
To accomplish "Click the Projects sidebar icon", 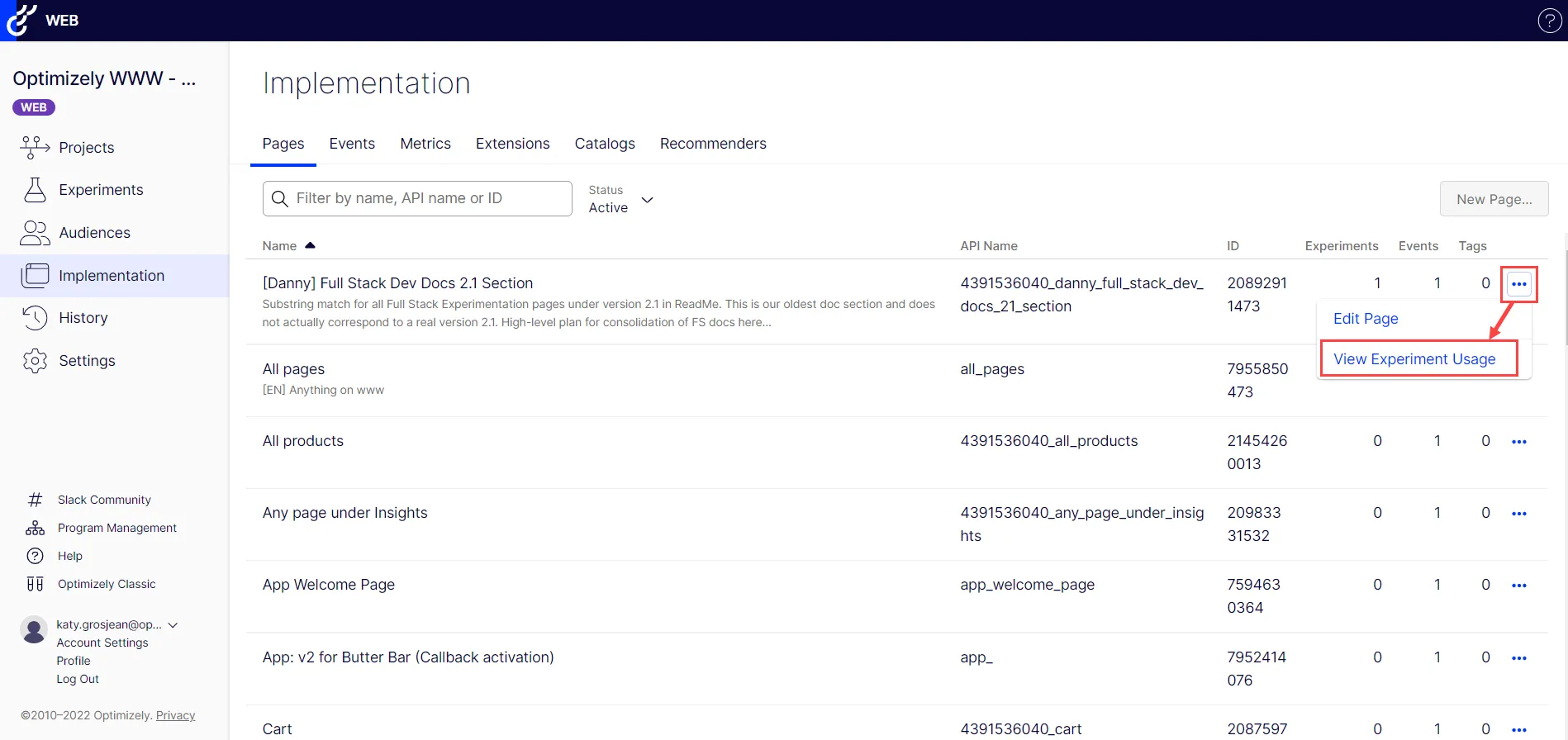I will [x=35, y=147].
